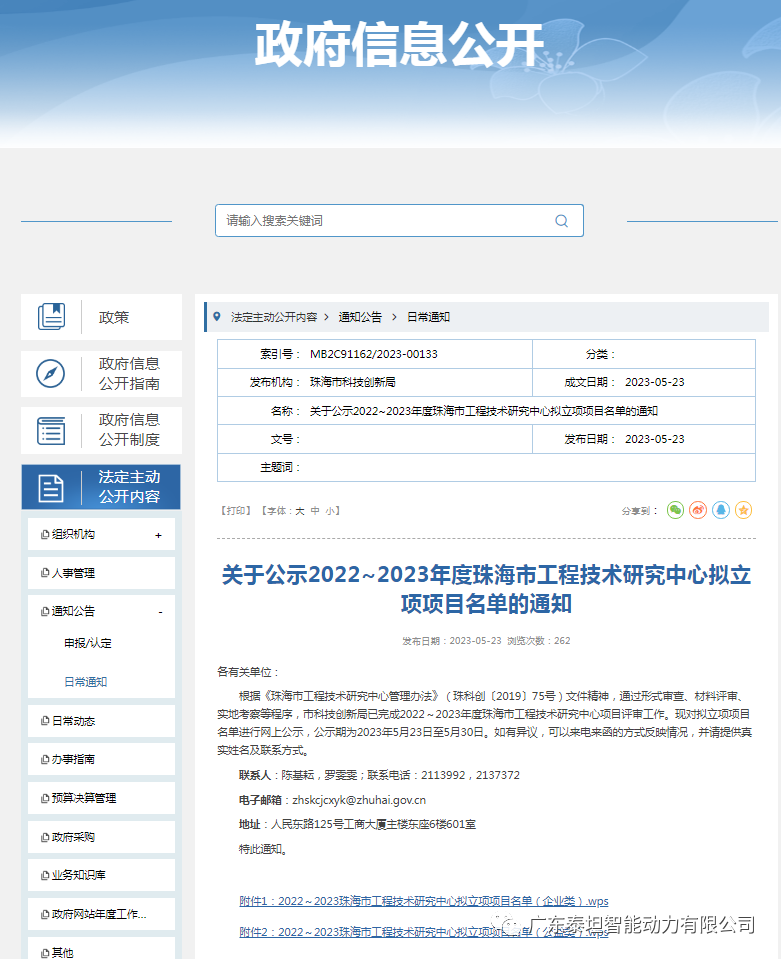Click the 打印 print link
Image resolution: width=781 pixels, height=959 pixels.
[x=236, y=510]
